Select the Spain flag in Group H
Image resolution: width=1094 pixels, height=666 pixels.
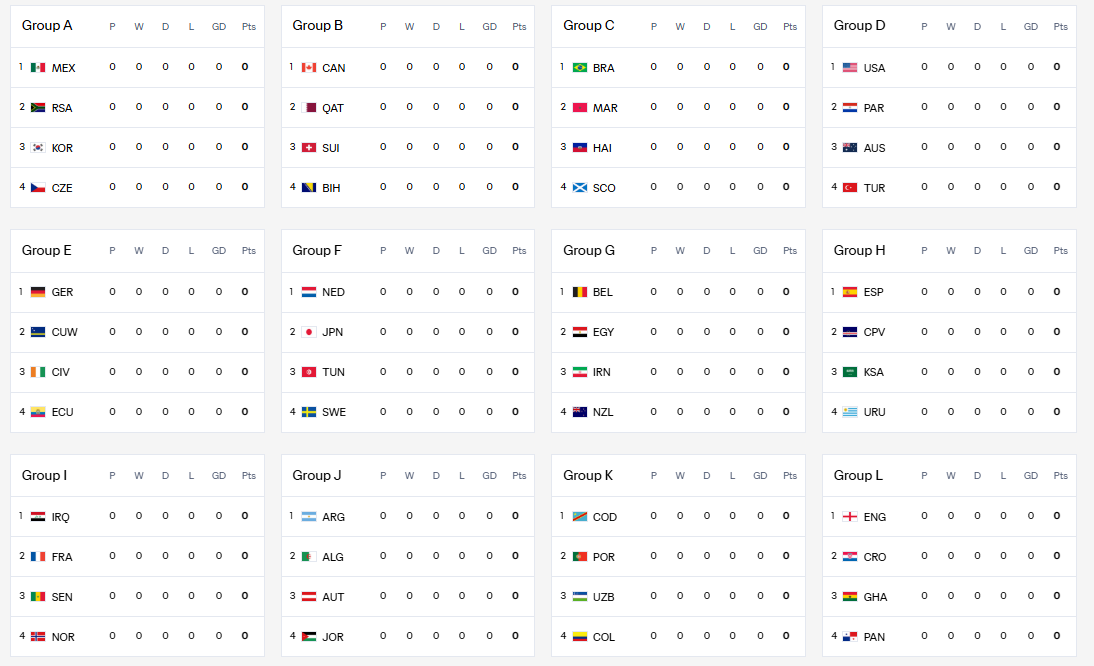(x=851, y=292)
